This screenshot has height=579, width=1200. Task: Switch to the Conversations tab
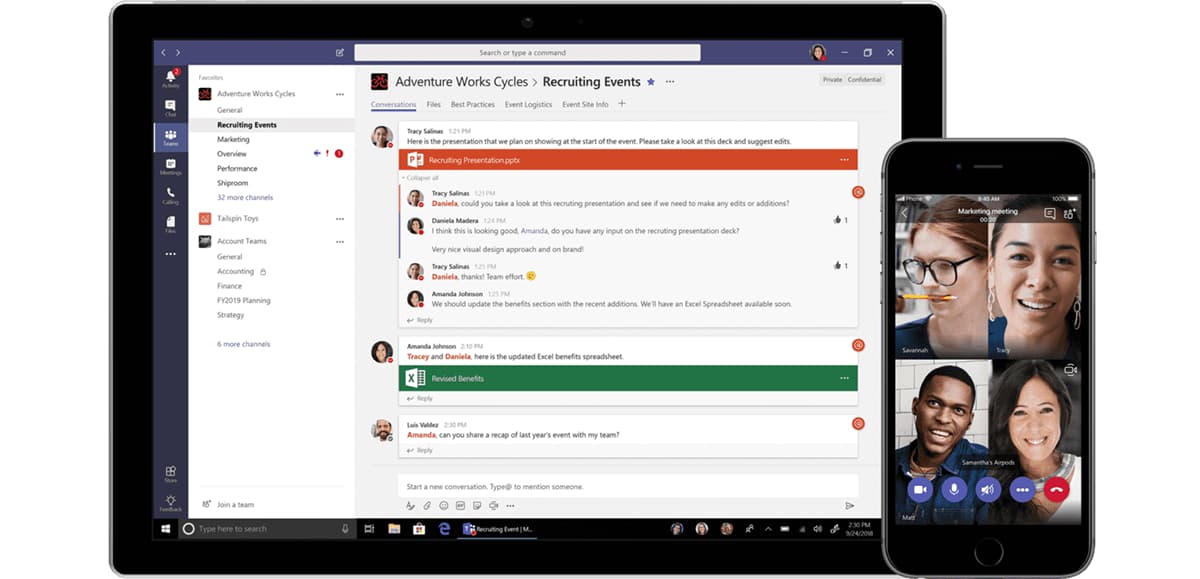393,104
